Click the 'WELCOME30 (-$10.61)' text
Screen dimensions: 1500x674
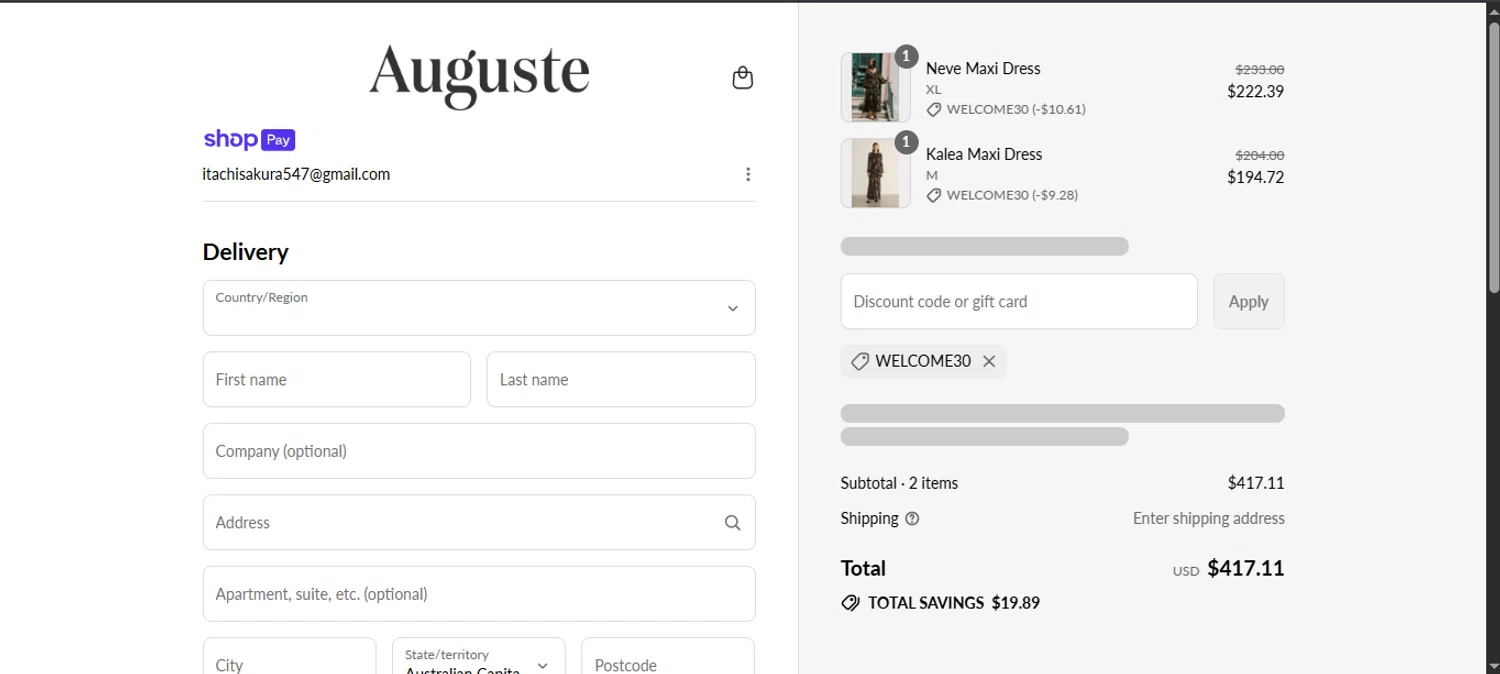click(x=1016, y=109)
